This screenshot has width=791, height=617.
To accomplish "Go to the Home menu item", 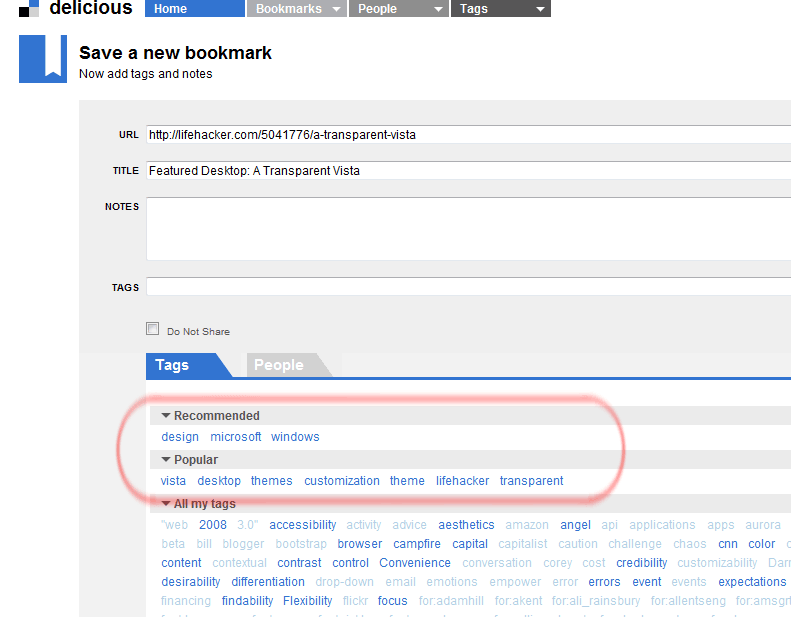I will pyautogui.click(x=194, y=9).
